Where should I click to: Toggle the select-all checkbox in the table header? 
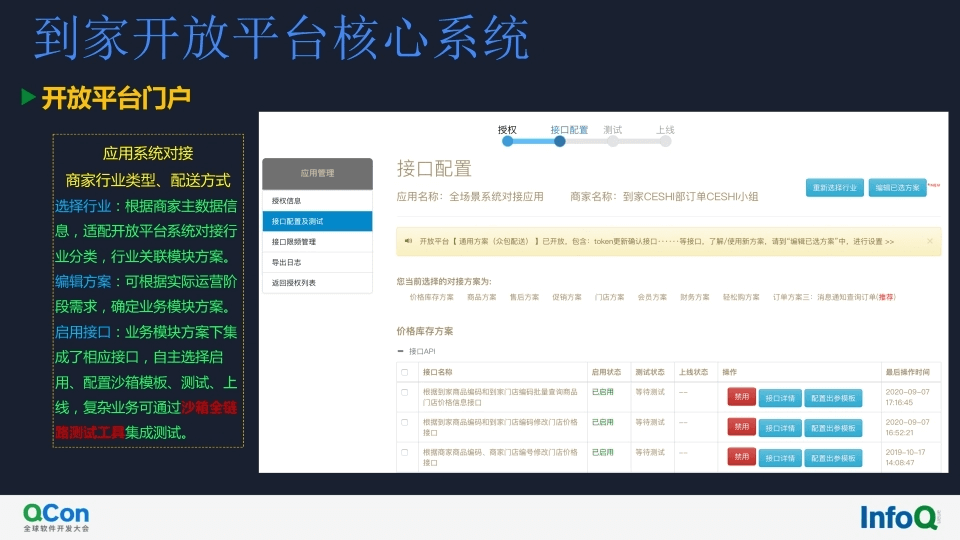[x=405, y=372]
